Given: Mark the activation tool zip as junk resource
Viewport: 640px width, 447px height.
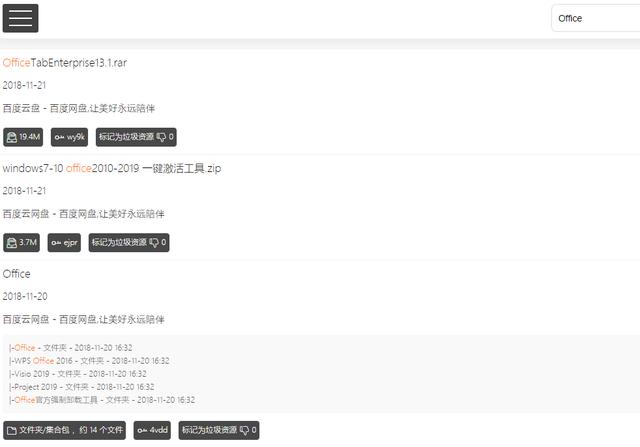Looking at the screenshot, I should point(129,242).
